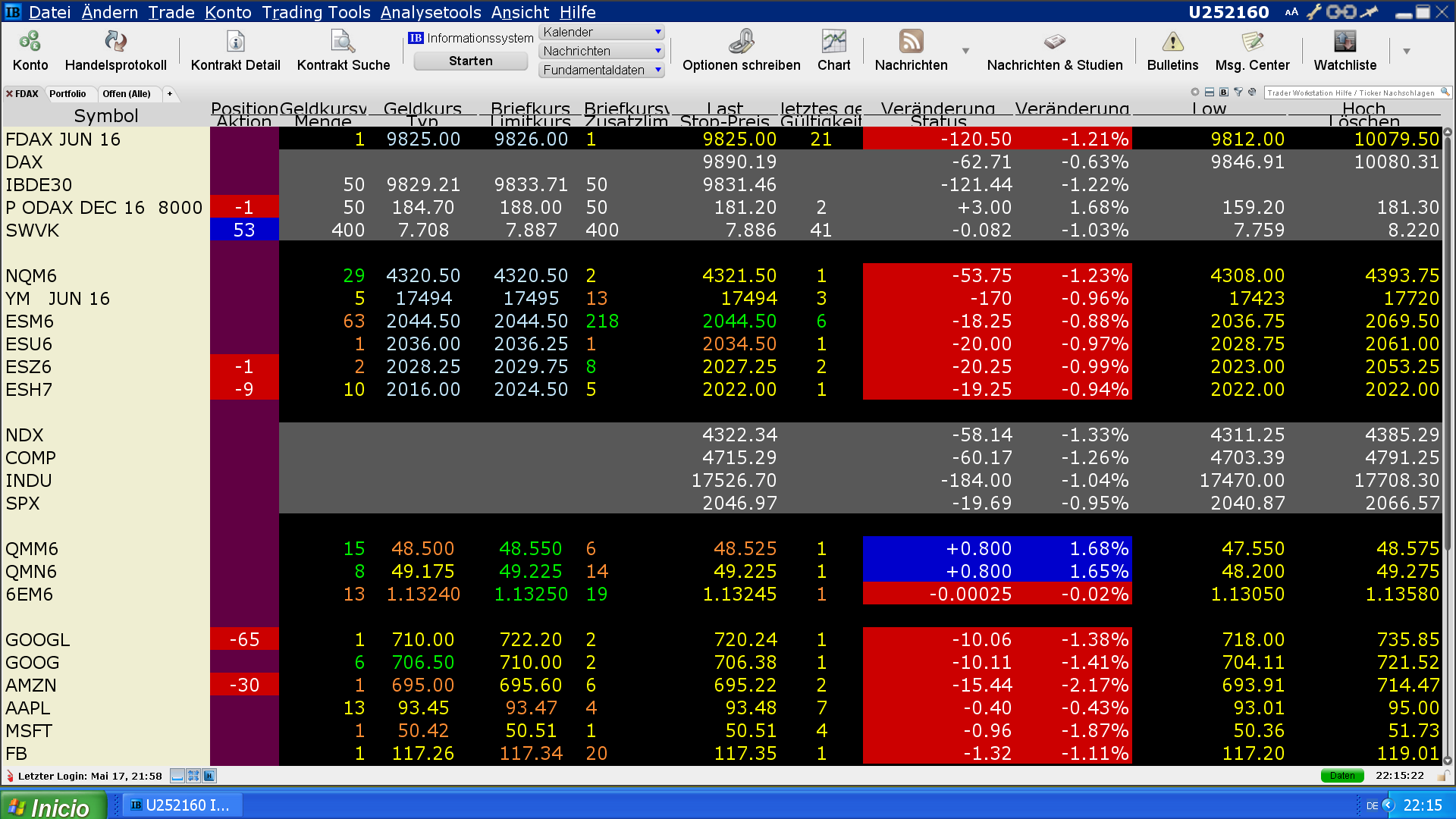1456x819 pixels.
Task: Open Optionen schreiben tool
Action: click(741, 42)
